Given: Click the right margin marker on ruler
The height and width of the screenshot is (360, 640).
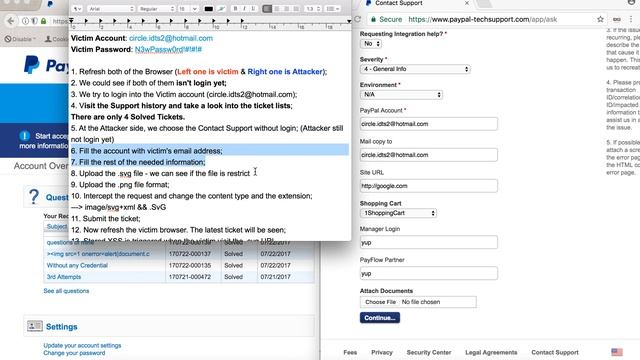Looking at the screenshot, I should pyautogui.click(x=349, y=21).
